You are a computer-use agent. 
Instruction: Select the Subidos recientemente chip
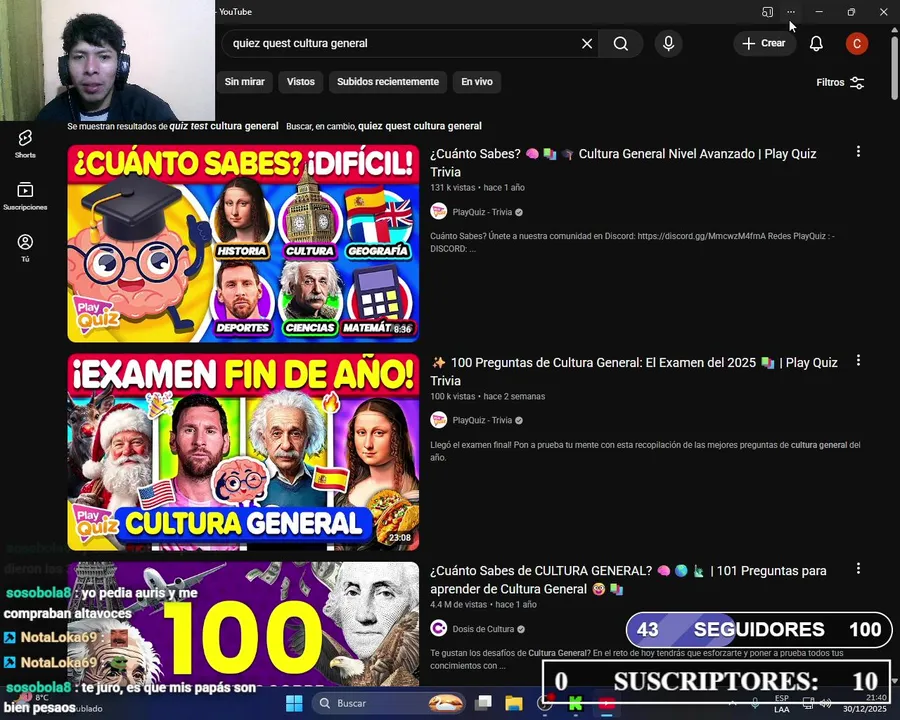(x=388, y=82)
